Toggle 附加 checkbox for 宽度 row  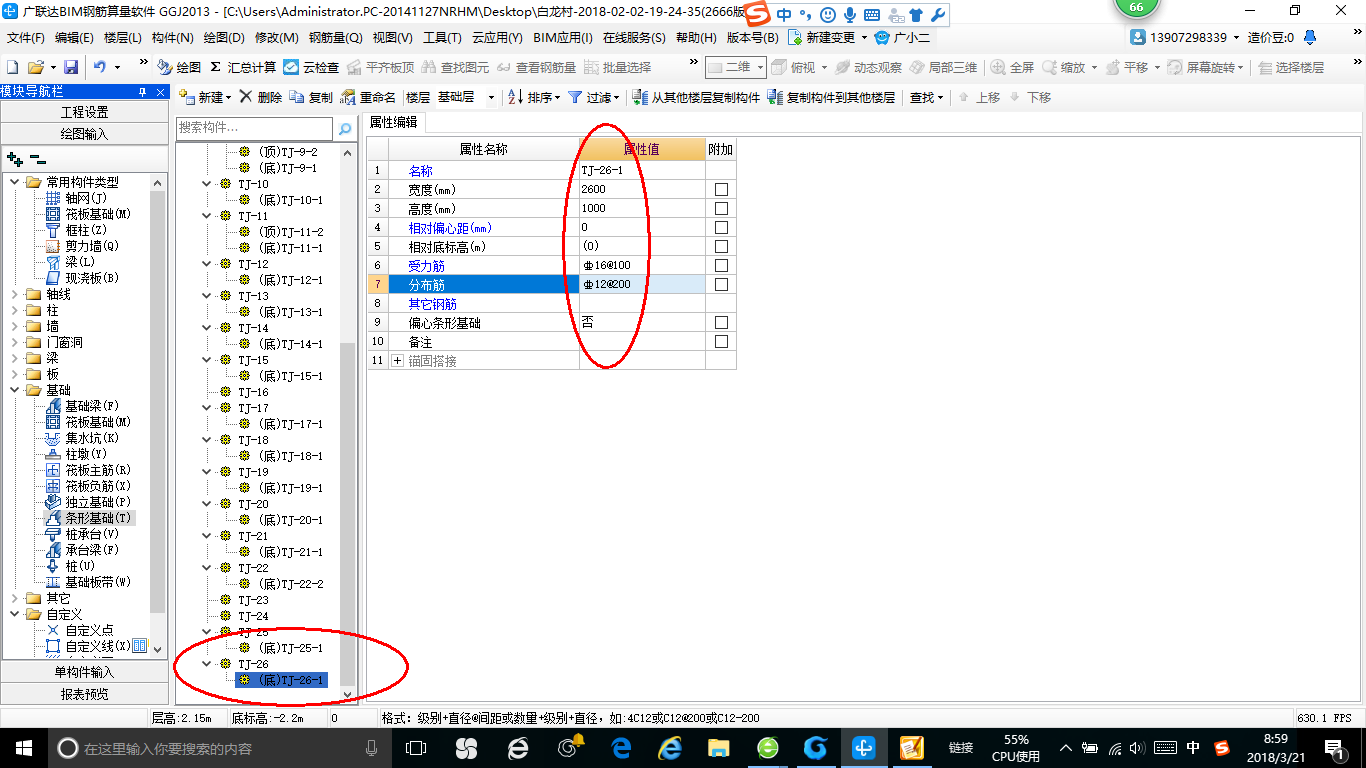(721, 189)
